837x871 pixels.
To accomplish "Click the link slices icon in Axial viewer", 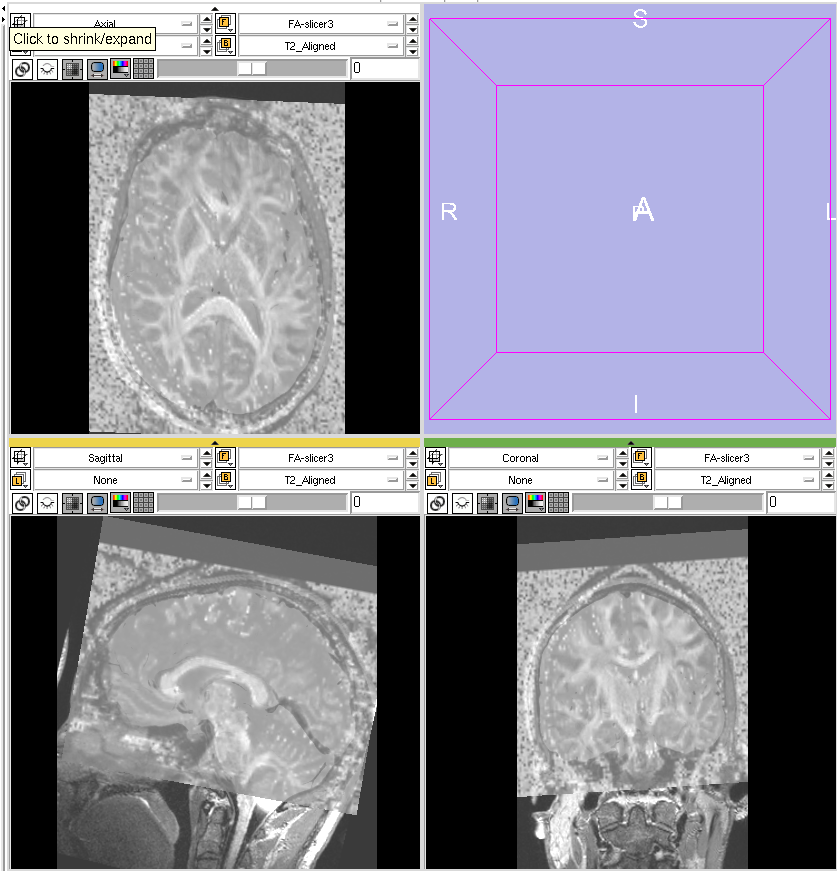I will click(21, 69).
